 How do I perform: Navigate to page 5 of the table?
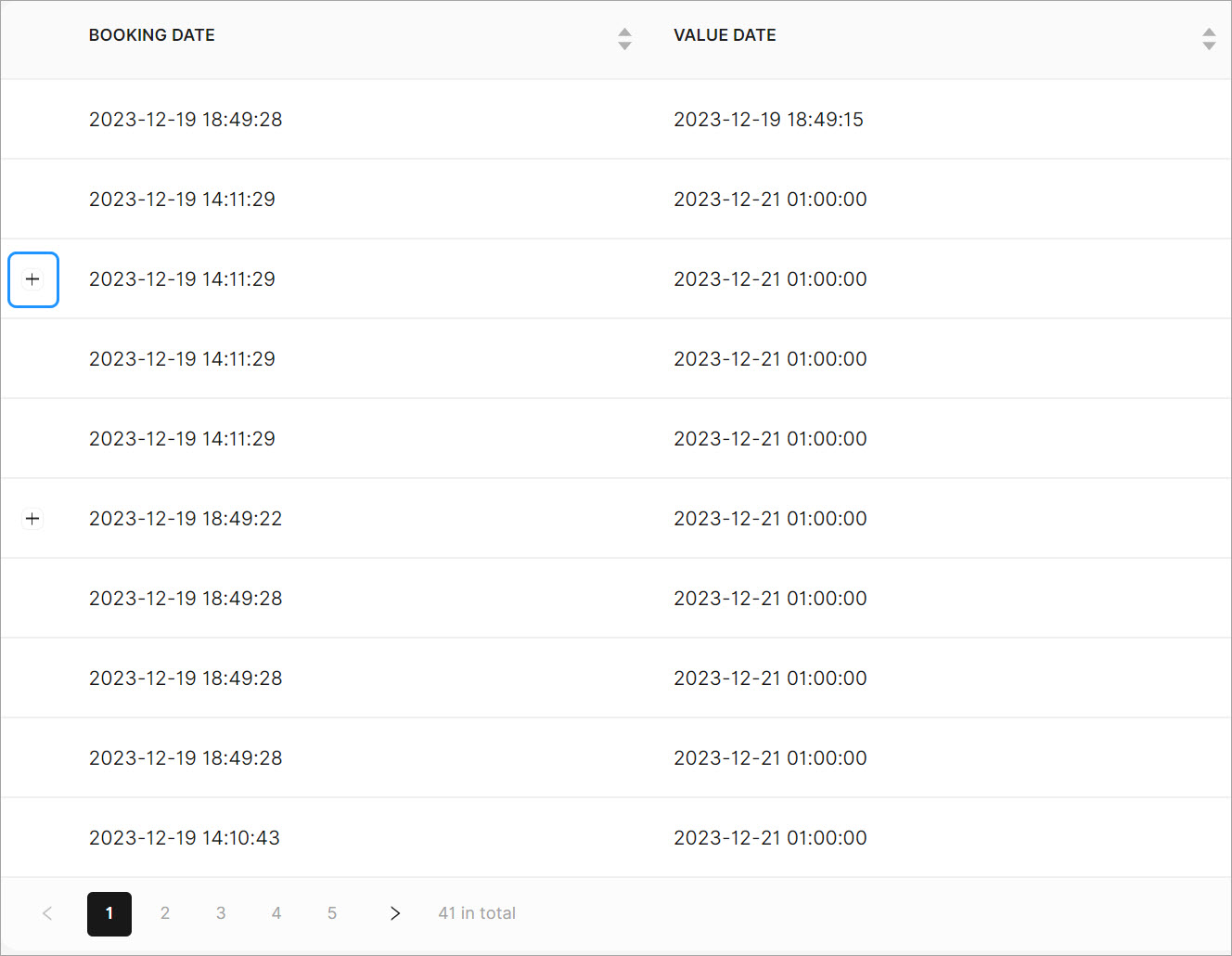[332, 913]
